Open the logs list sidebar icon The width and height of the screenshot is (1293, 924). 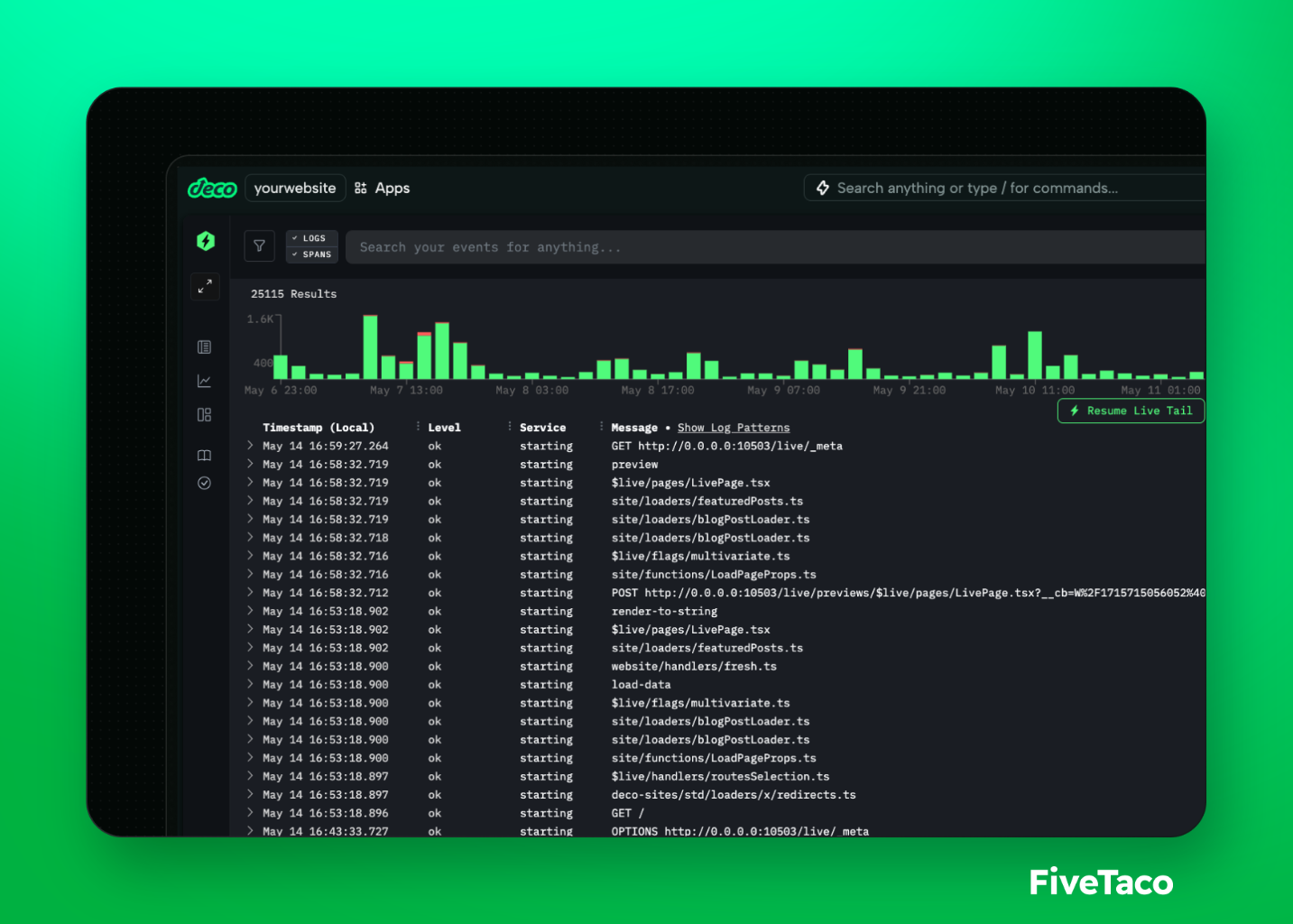pos(205,347)
